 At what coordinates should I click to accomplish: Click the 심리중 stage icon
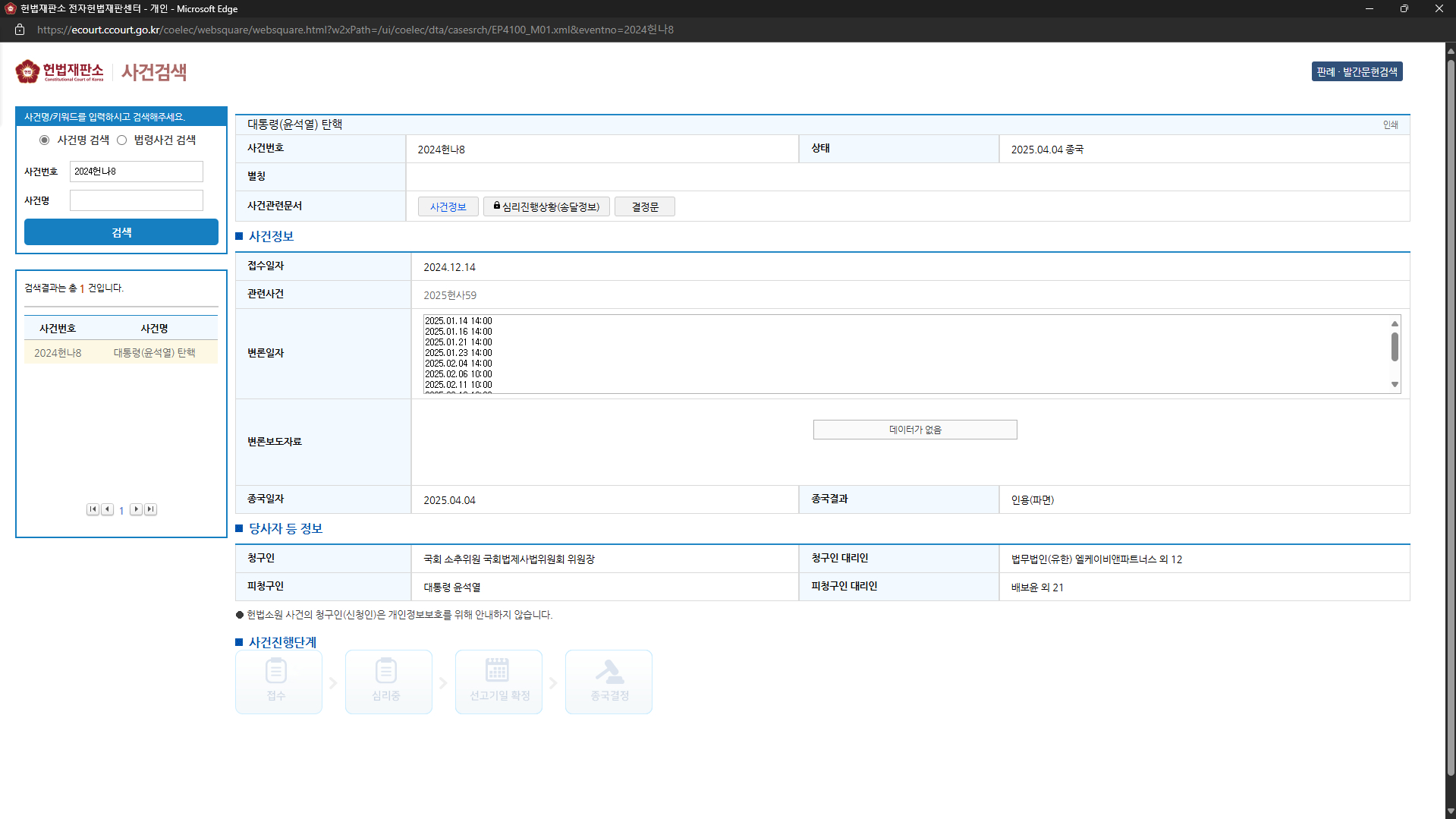387,672
